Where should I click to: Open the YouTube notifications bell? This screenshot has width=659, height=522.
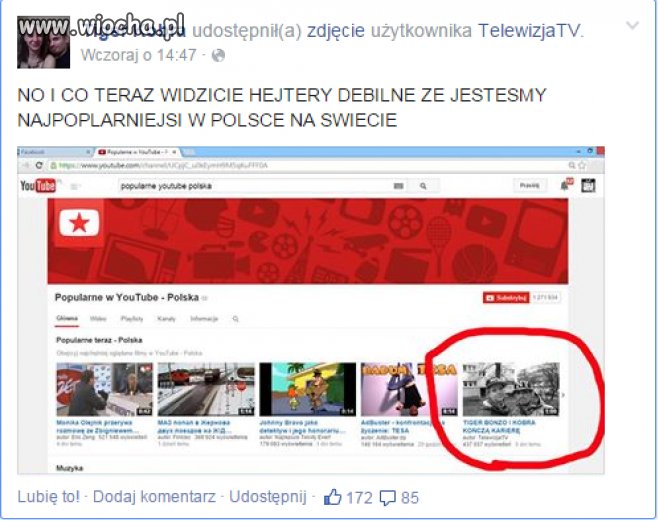tap(566, 185)
